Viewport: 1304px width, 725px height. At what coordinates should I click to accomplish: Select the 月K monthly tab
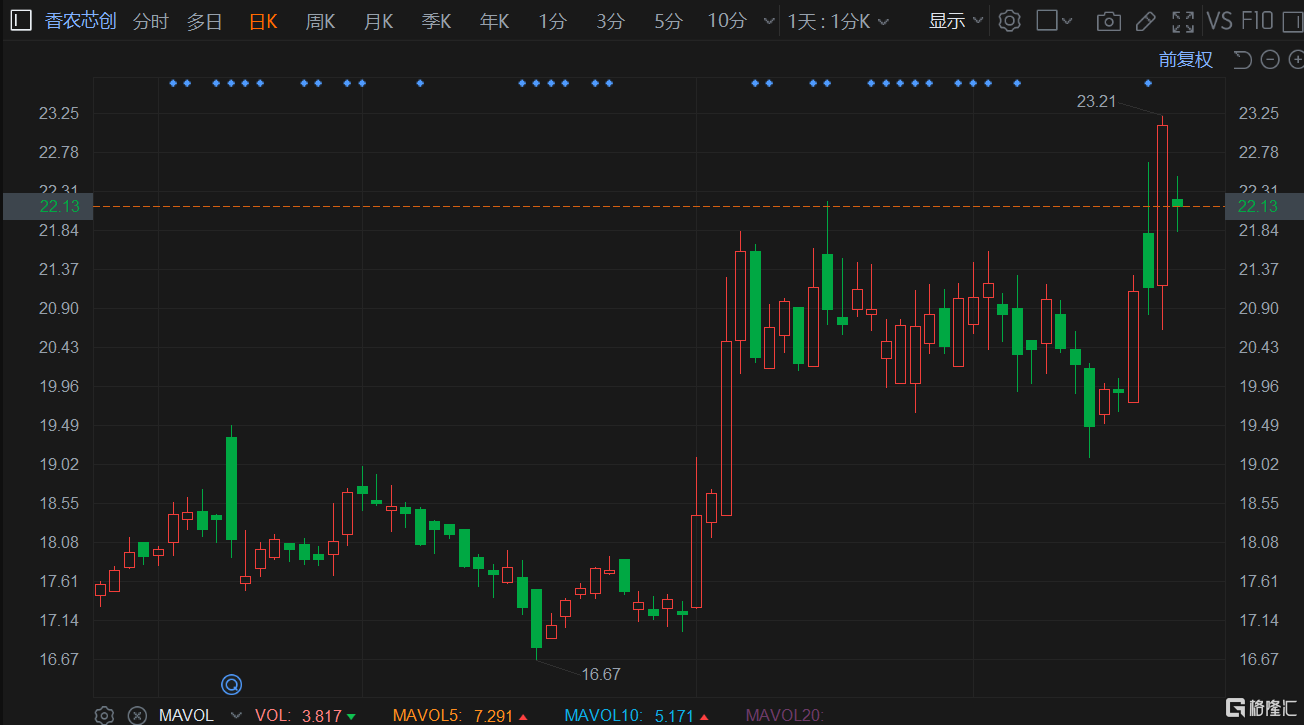tap(378, 21)
